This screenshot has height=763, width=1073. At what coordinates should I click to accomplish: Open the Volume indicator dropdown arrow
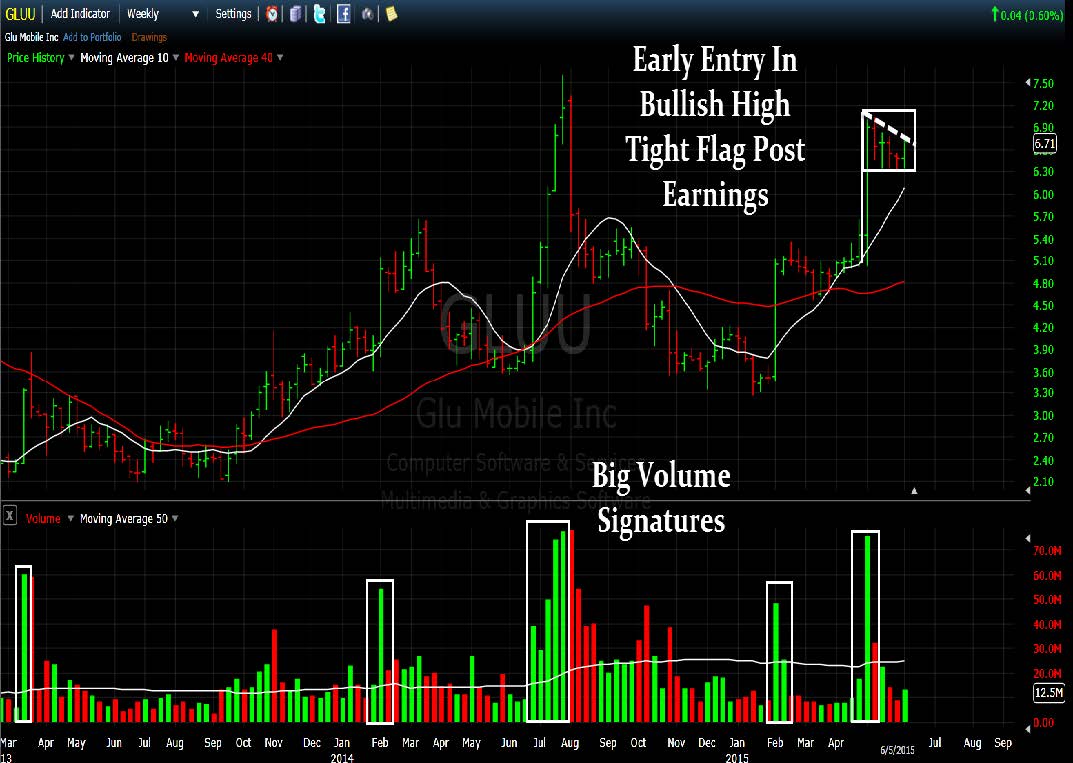(x=70, y=519)
